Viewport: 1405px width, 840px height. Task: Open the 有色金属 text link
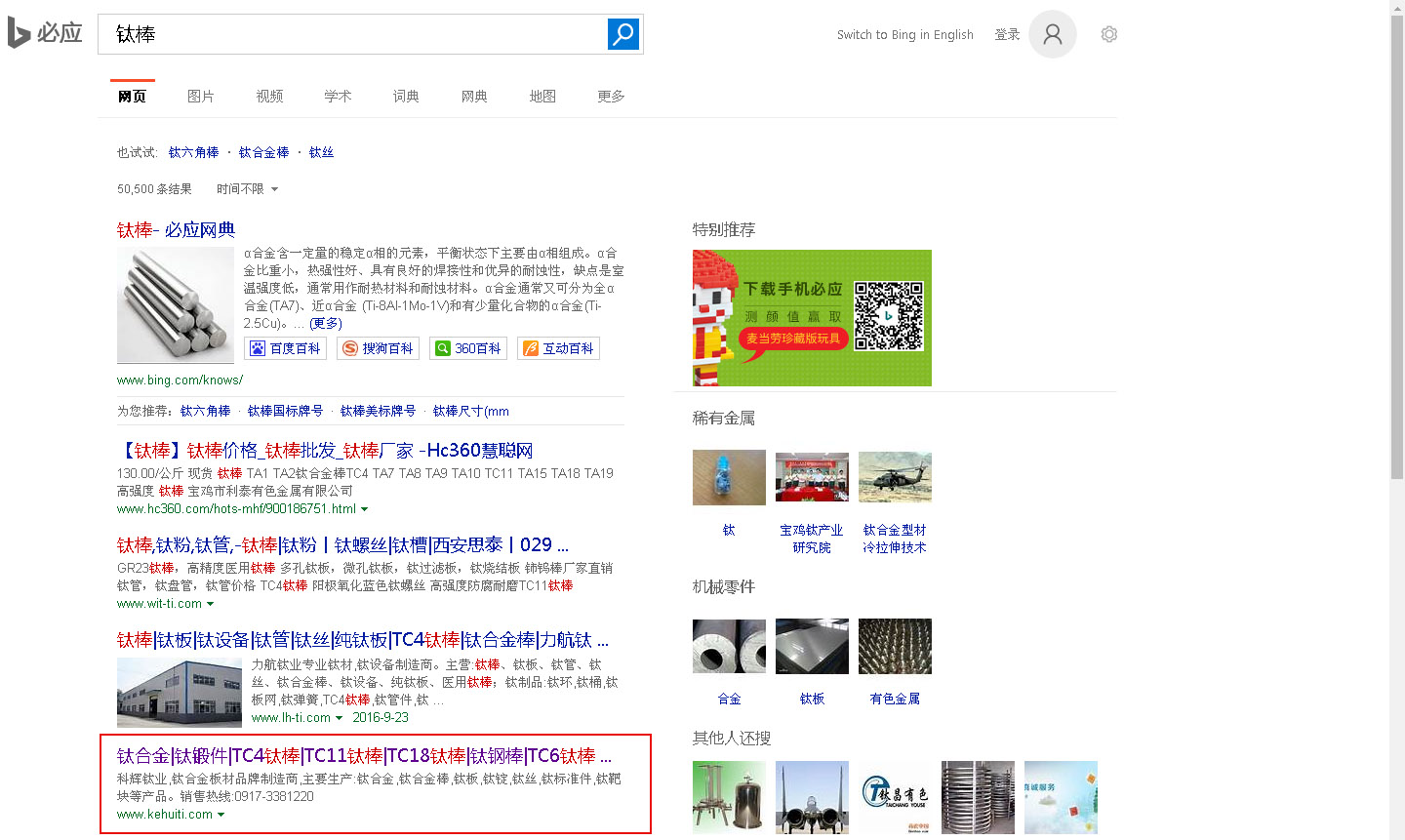(895, 699)
